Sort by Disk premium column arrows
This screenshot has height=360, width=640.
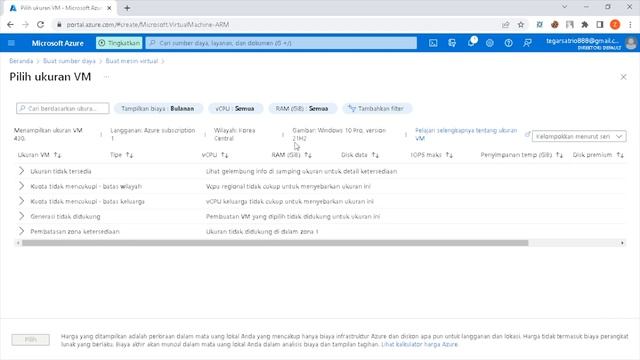(x=620, y=155)
